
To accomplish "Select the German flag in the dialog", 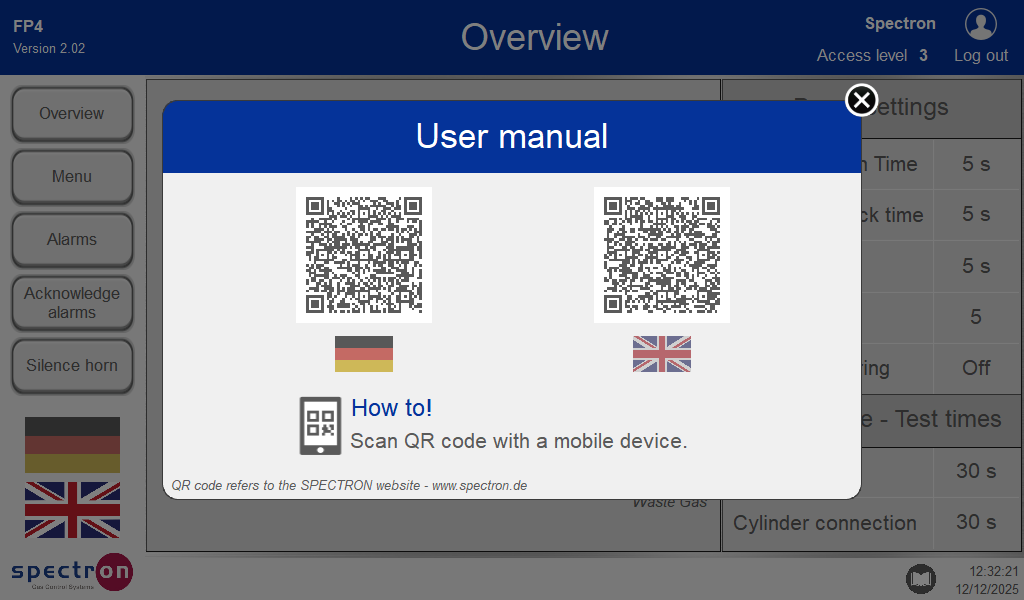I will pyautogui.click(x=364, y=354).
